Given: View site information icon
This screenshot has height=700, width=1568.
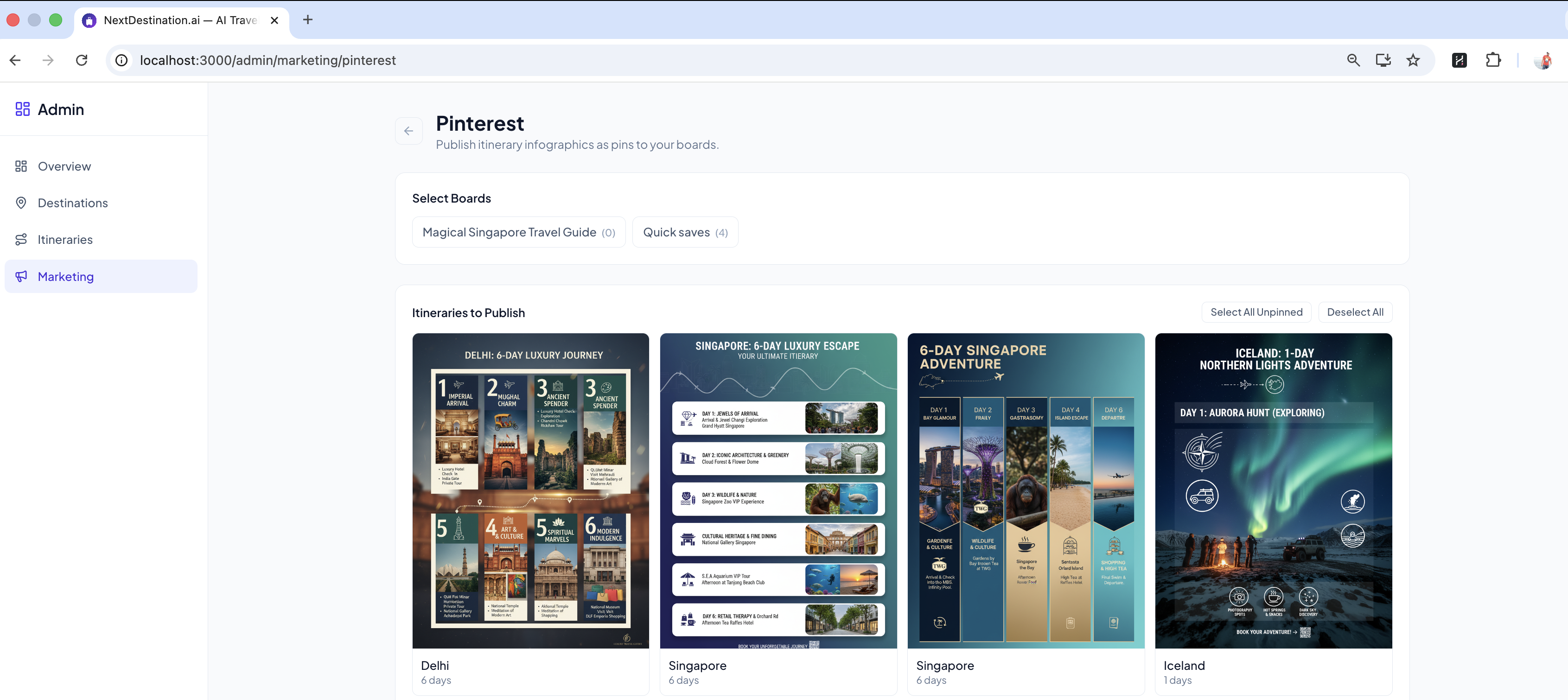Looking at the screenshot, I should click(x=122, y=60).
